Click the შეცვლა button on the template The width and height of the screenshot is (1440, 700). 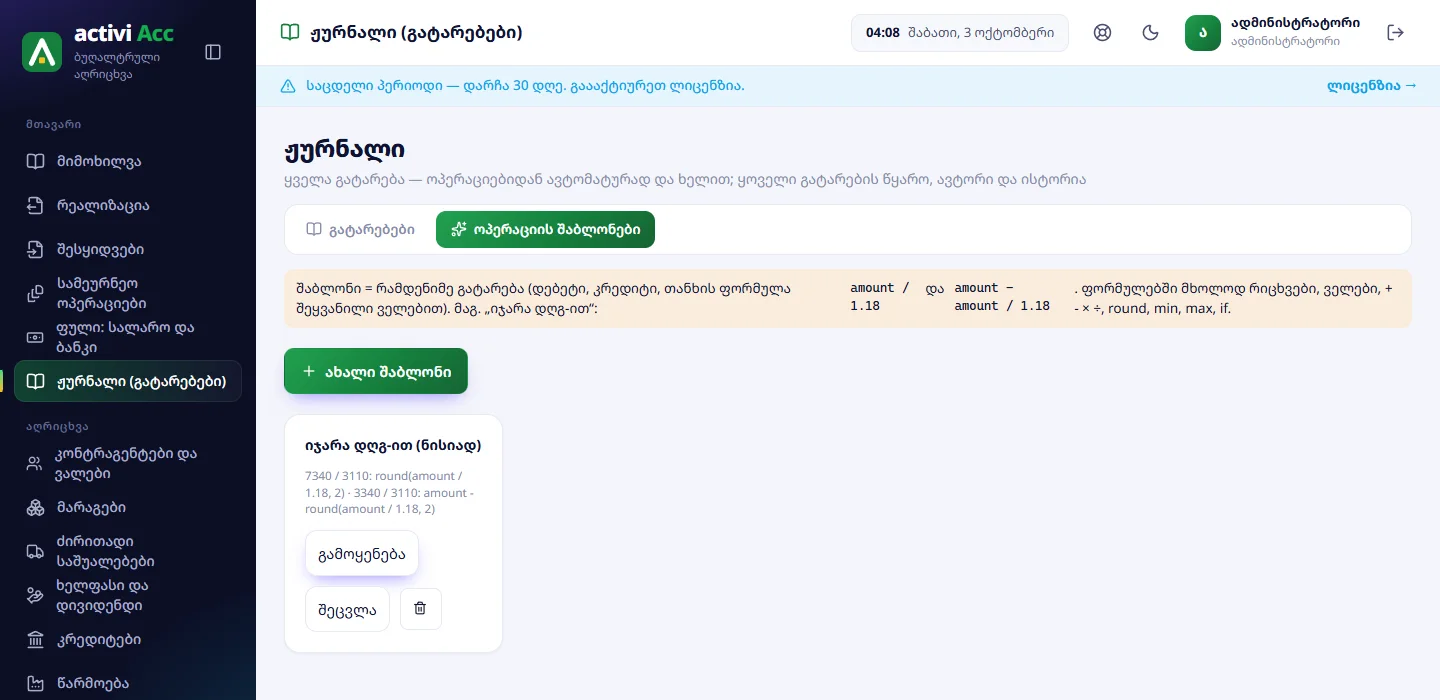click(347, 609)
